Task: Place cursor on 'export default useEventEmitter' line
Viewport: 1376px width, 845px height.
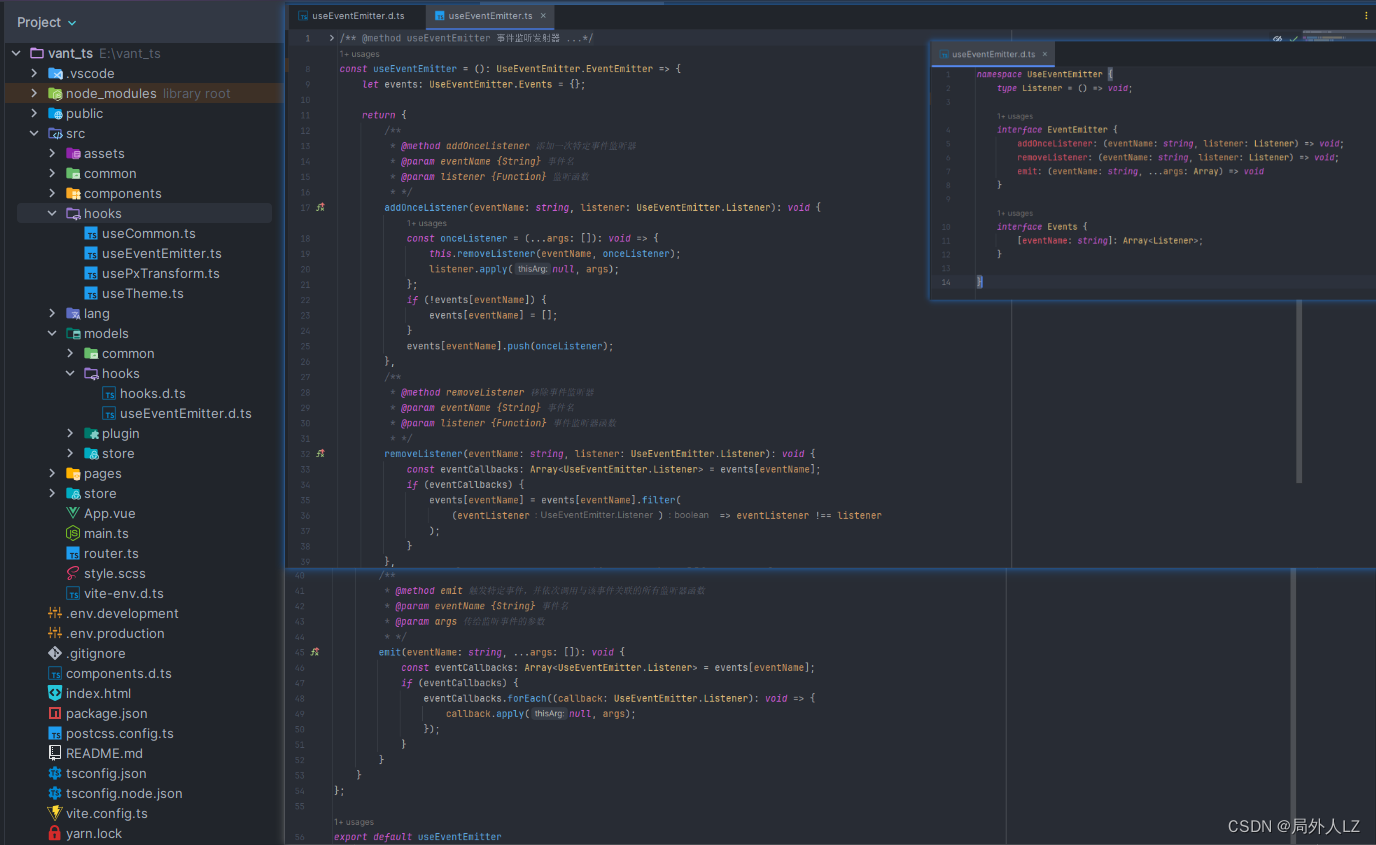Action: [x=418, y=836]
